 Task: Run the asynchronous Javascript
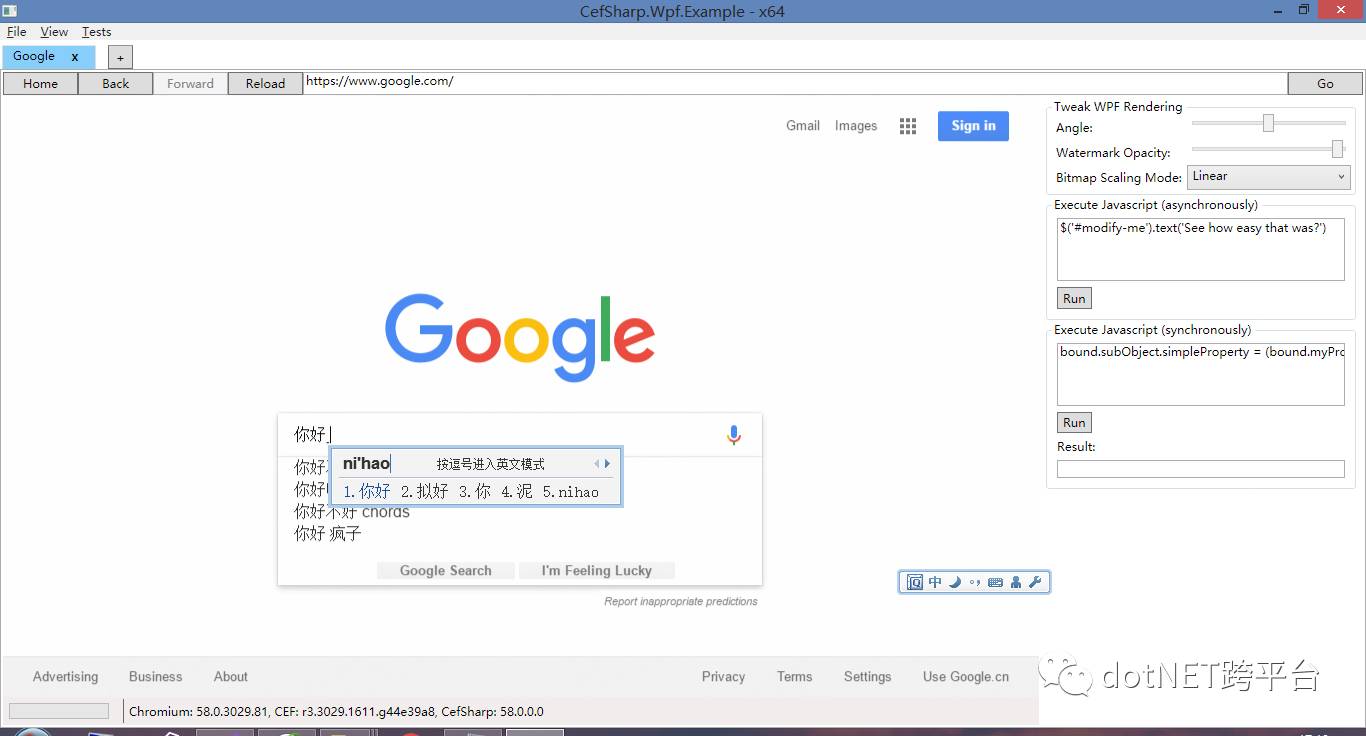[1074, 298]
